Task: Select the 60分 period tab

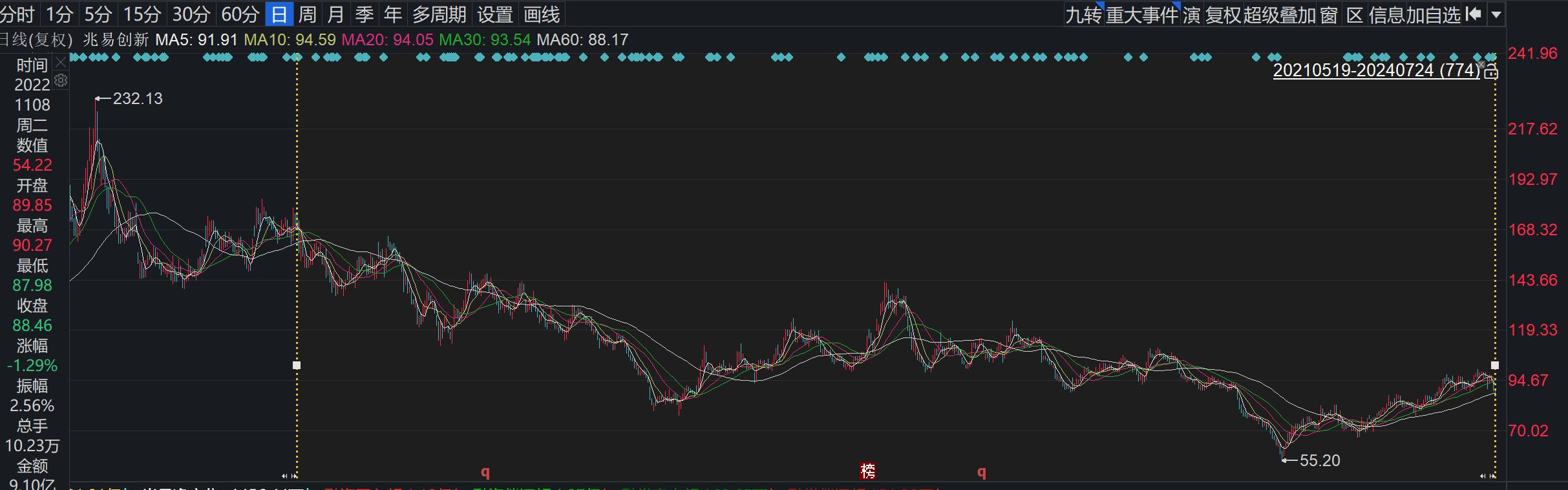Action: (x=240, y=14)
